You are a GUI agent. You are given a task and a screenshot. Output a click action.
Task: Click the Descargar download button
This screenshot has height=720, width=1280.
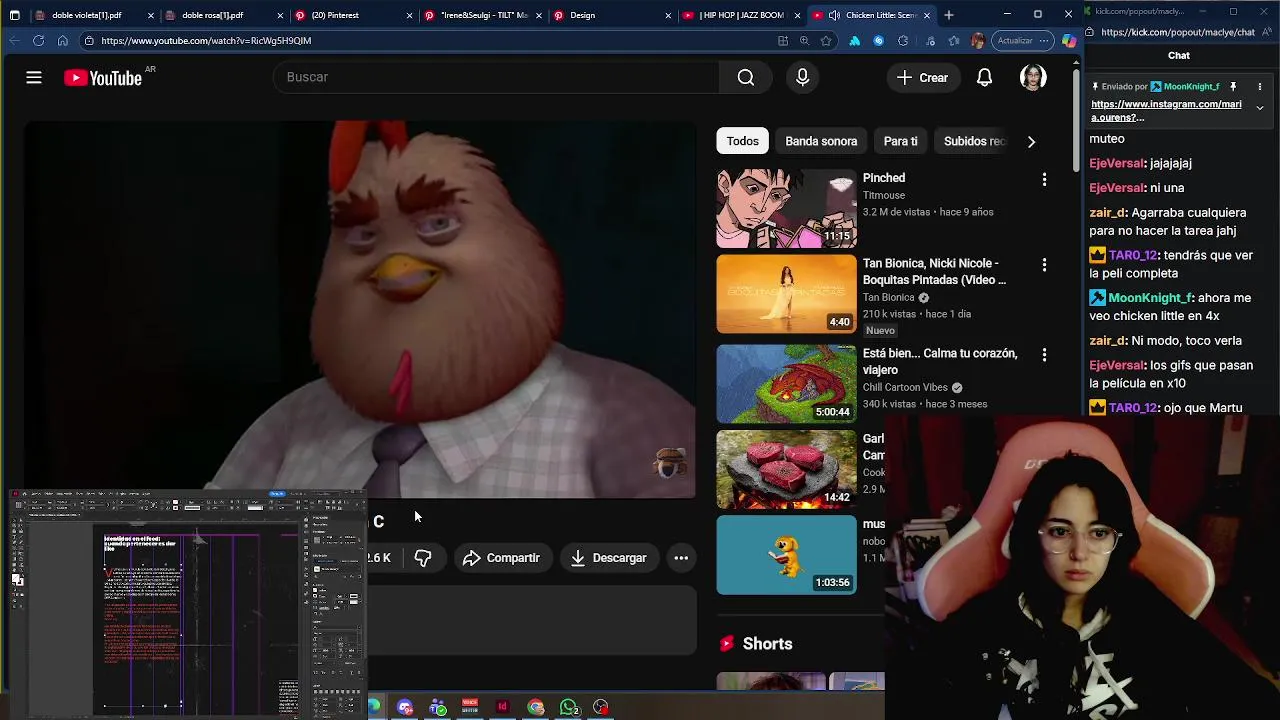click(608, 558)
